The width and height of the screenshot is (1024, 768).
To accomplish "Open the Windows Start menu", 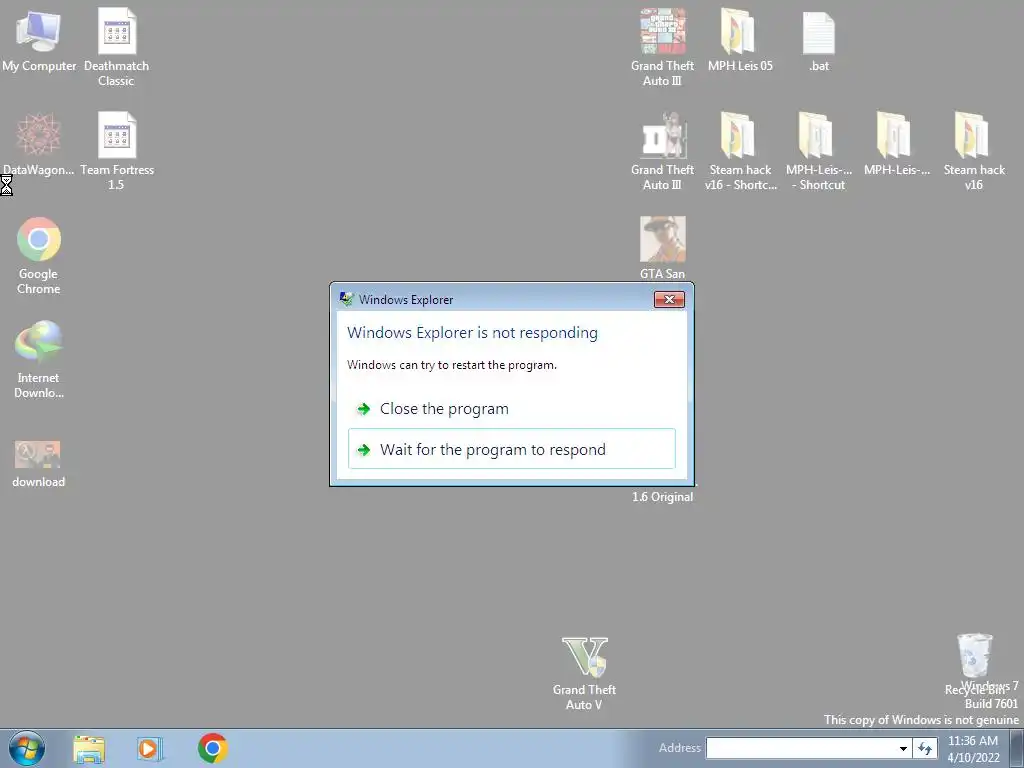I will point(27,748).
